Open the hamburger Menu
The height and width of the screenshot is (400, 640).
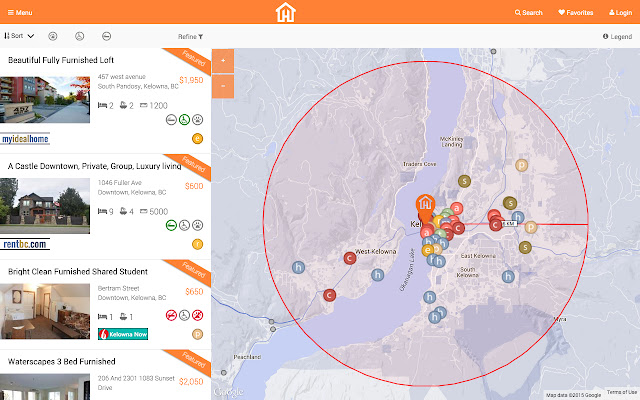click(18, 13)
